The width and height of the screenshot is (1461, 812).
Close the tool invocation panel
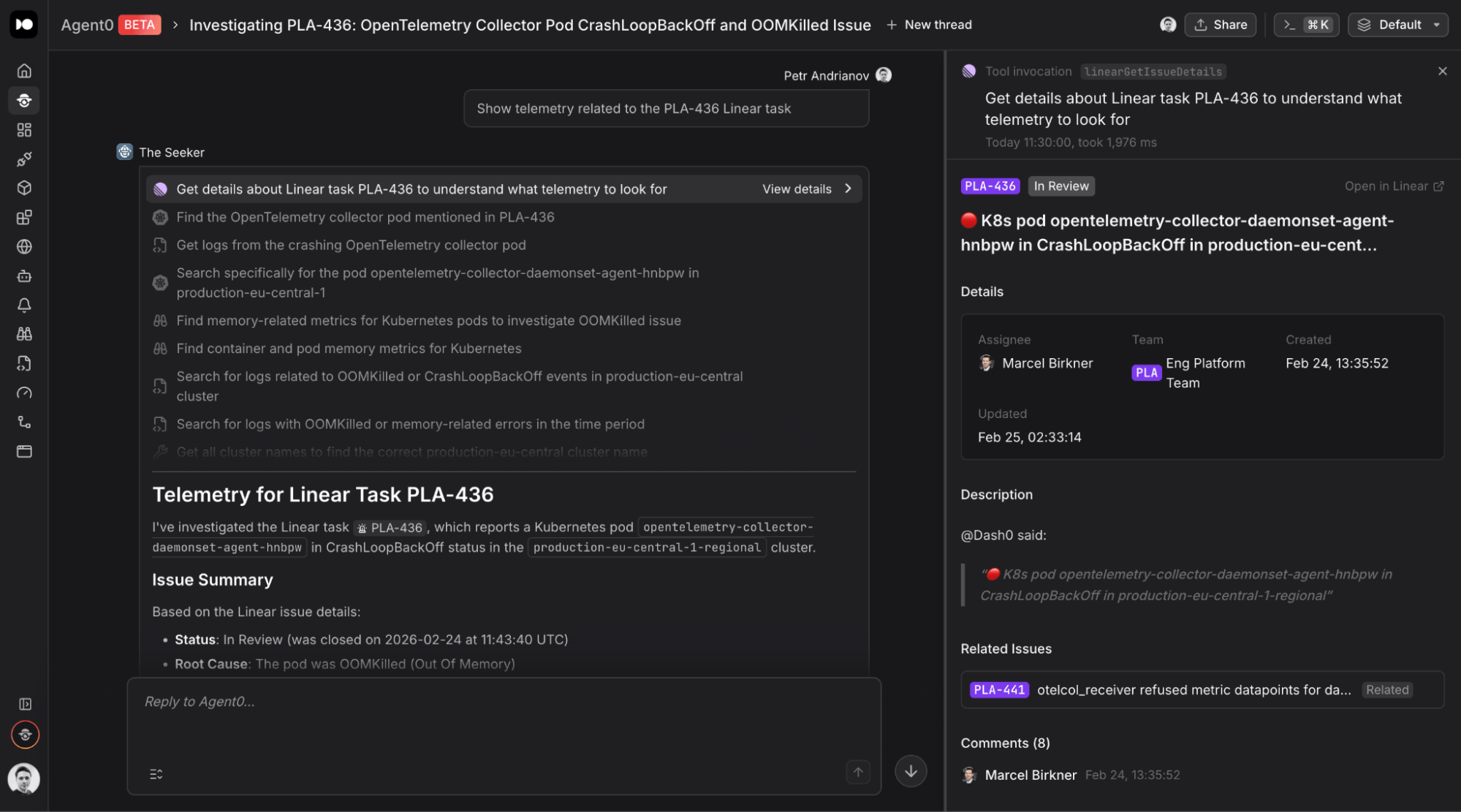[x=1442, y=71]
